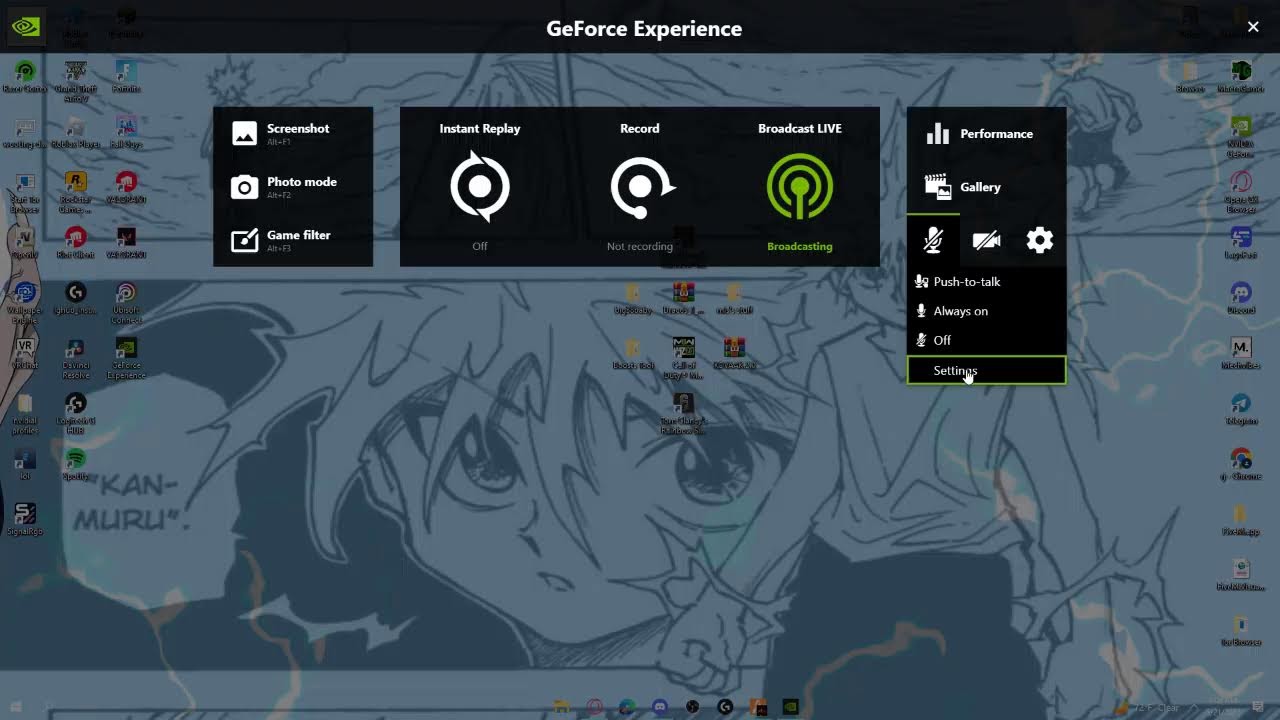Open the overlay settings gear
Screen dimensions: 1280x720
click(1040, 240)
